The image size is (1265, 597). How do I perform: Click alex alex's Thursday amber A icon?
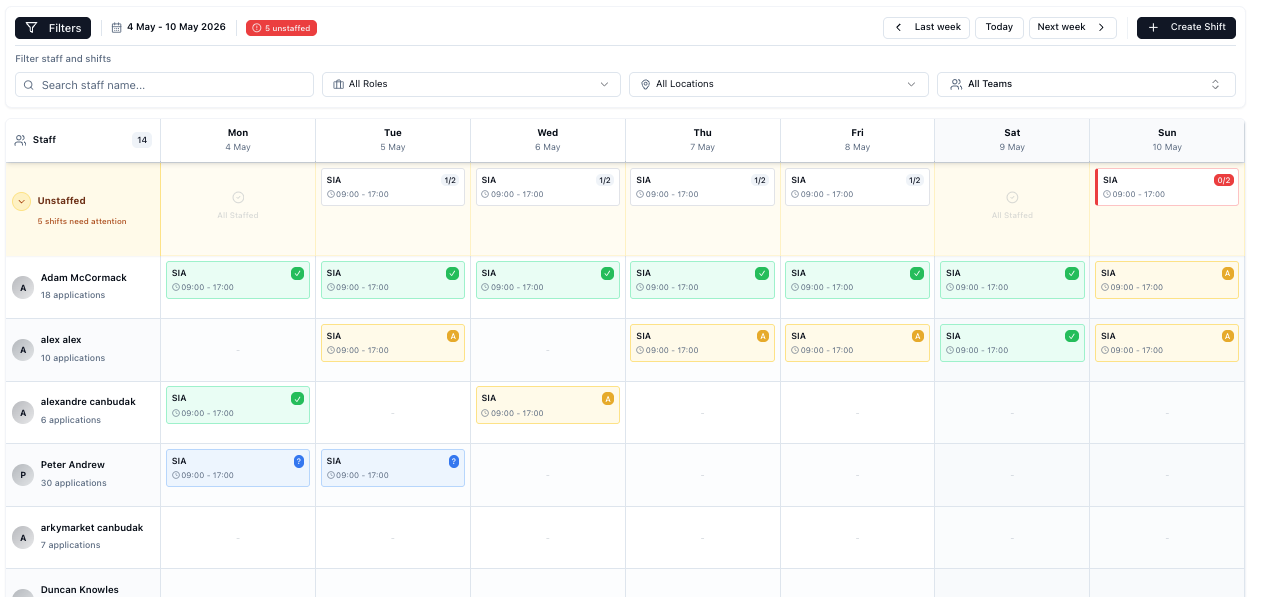763,336
